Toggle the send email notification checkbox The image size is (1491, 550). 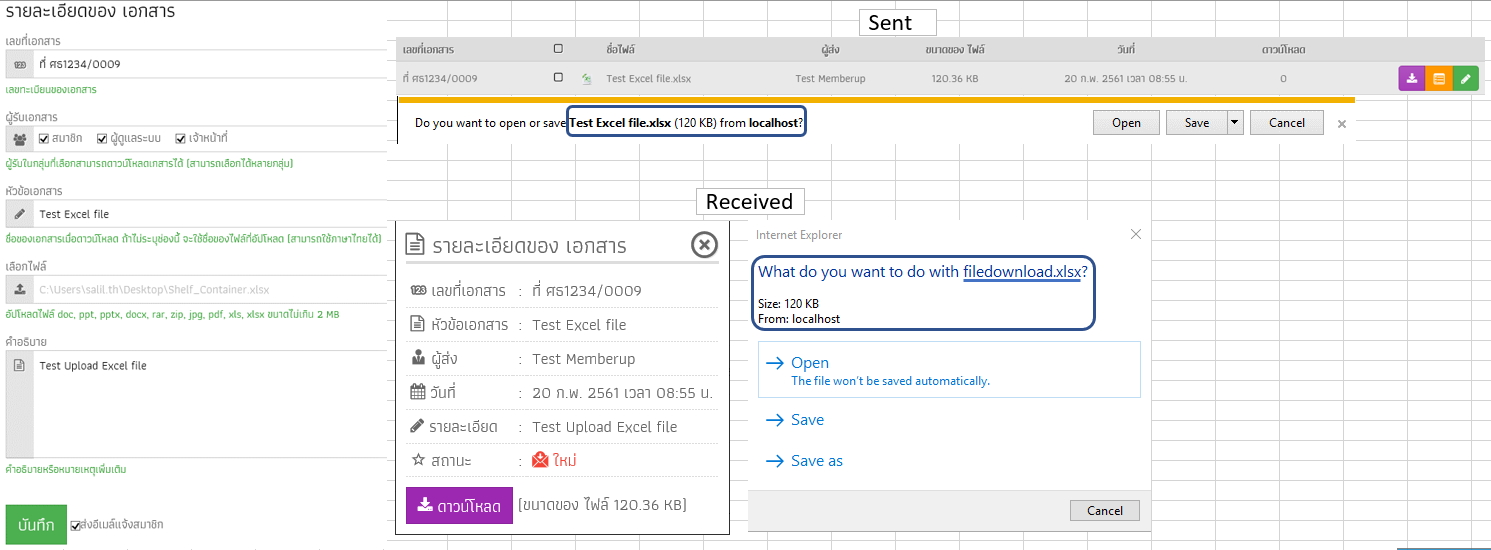click(76, 525)
